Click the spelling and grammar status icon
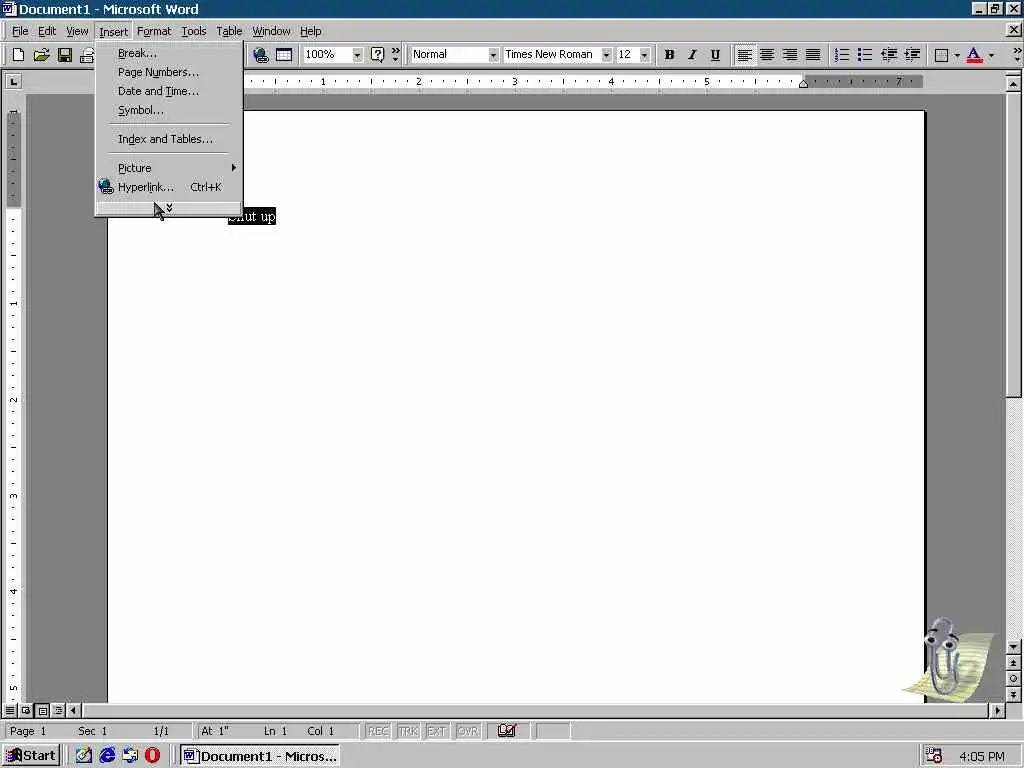1024x768 pixels. [x=507, y=731]
